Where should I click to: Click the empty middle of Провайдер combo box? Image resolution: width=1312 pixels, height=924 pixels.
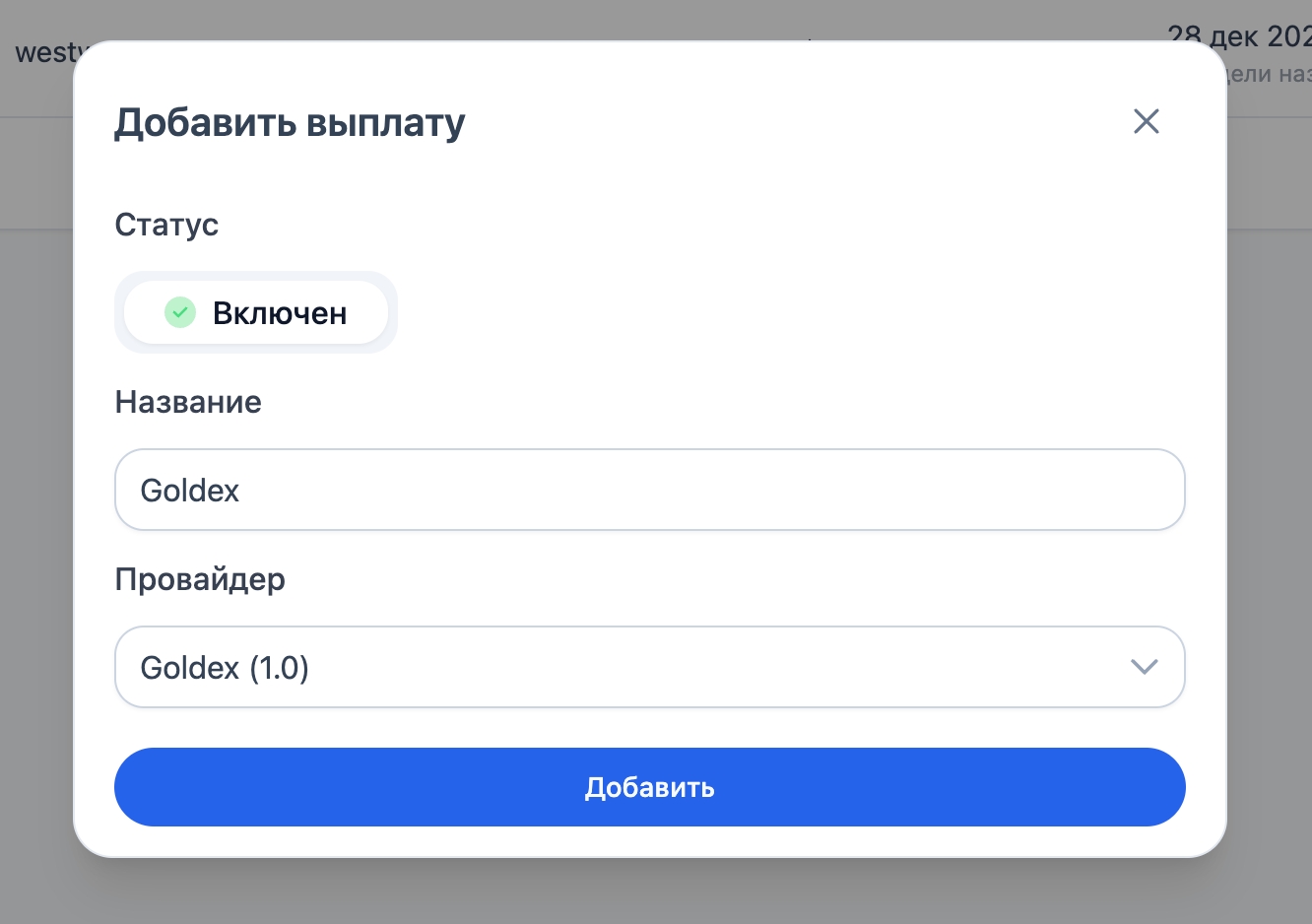[689, 667]
